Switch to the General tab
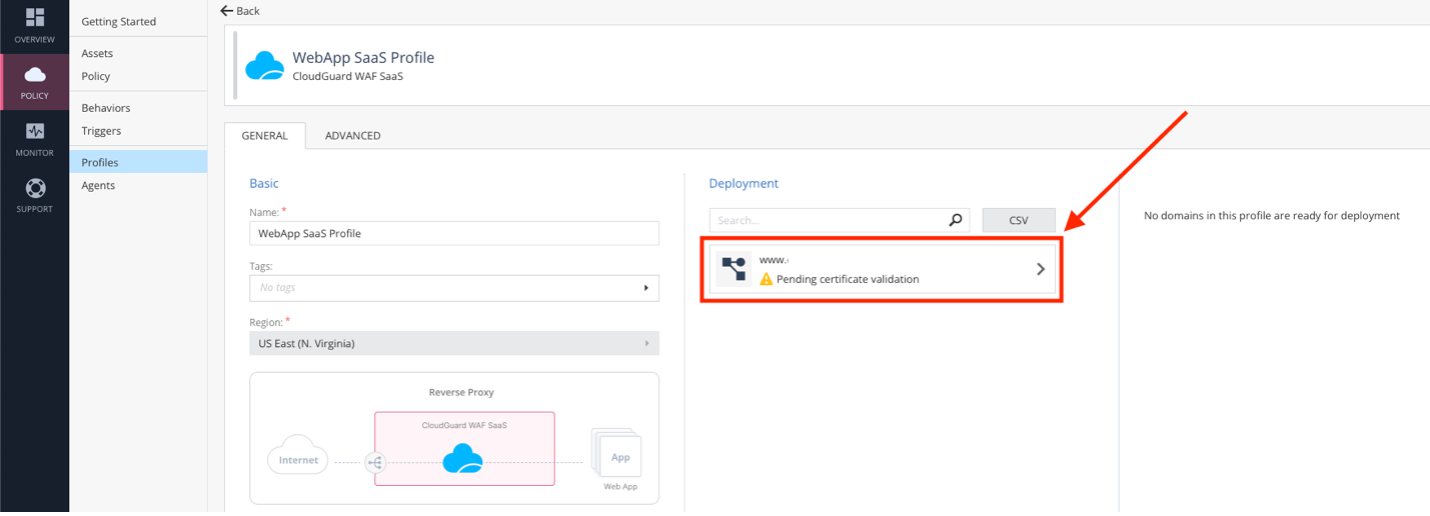This screenshot has height=516, width=1430. click(x=265, y=136)
